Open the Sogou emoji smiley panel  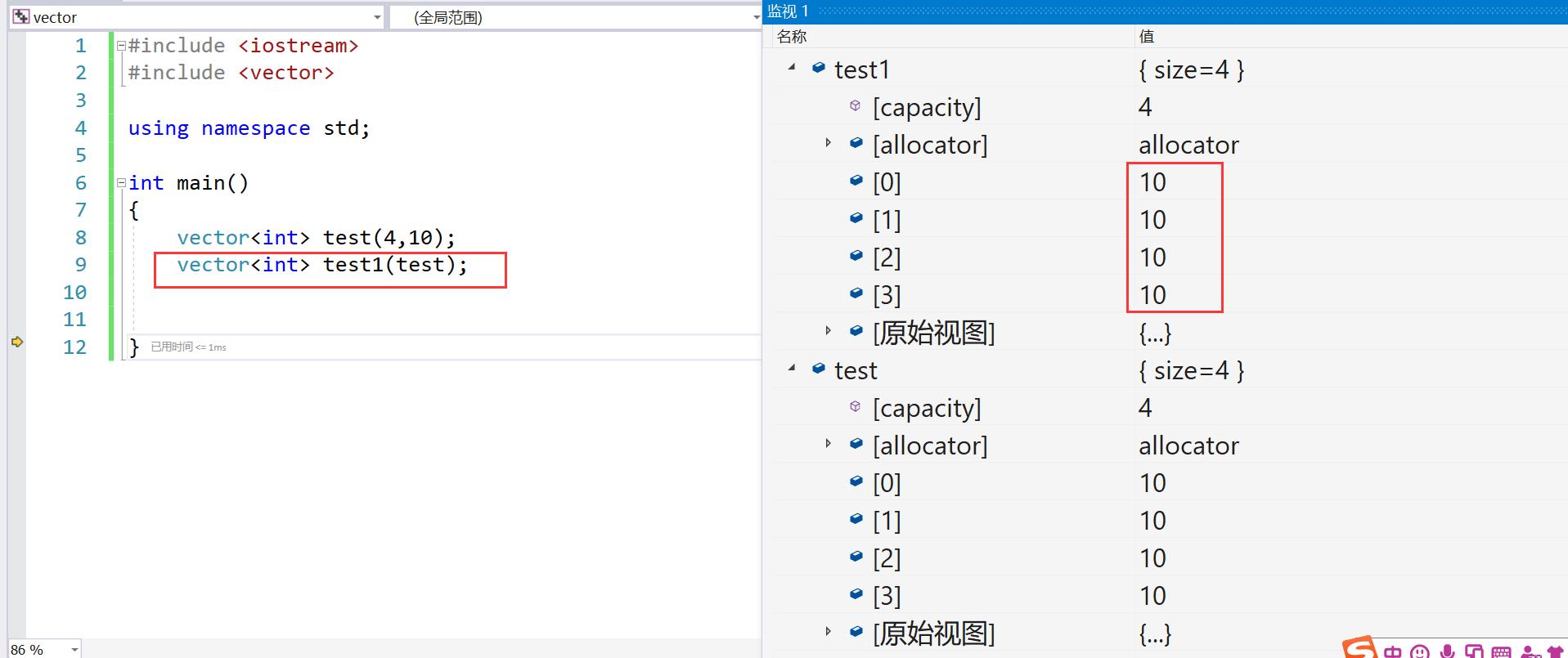pyautogui.click(x=1421, y=651)
